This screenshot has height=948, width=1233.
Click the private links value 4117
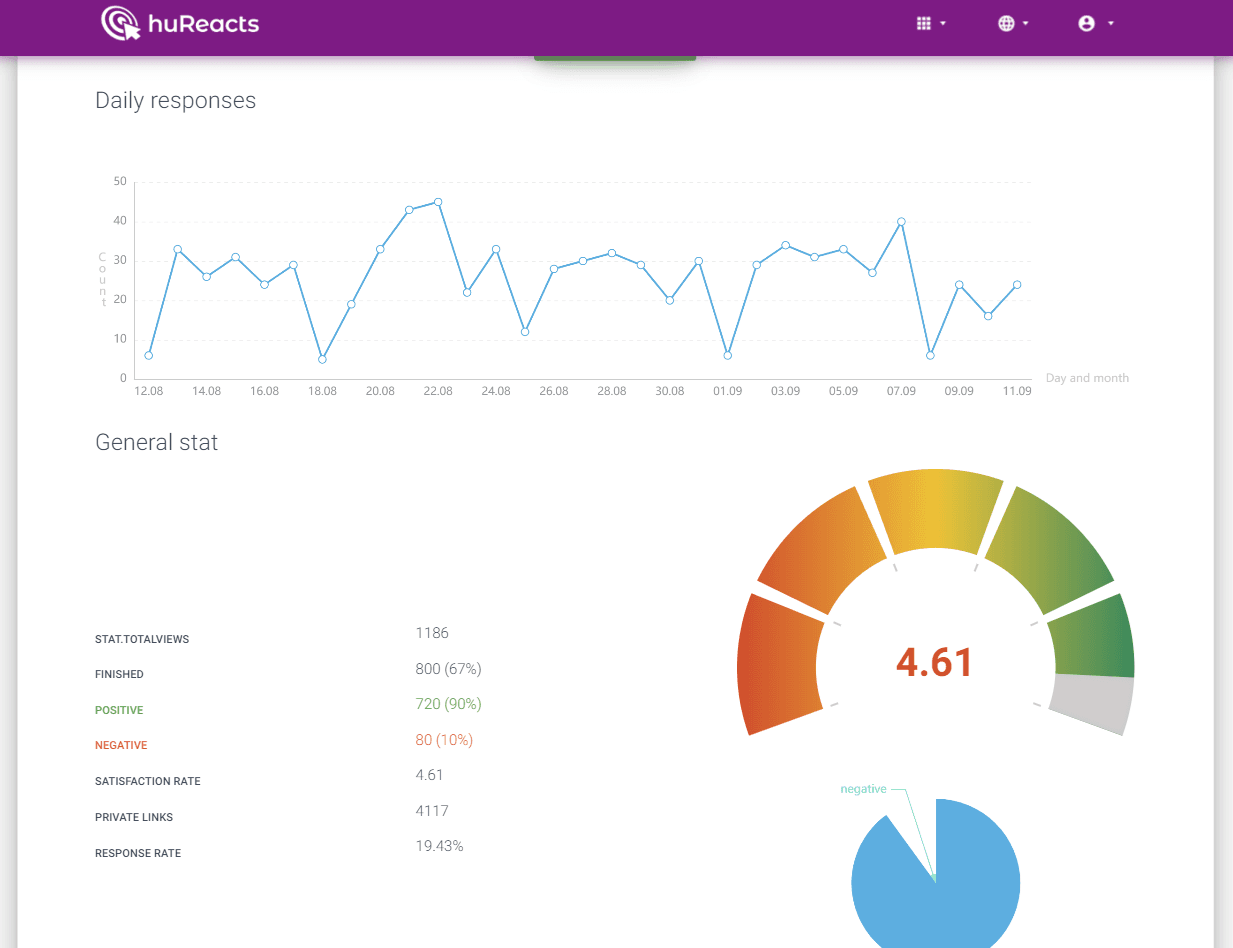(x=432, y=811)
